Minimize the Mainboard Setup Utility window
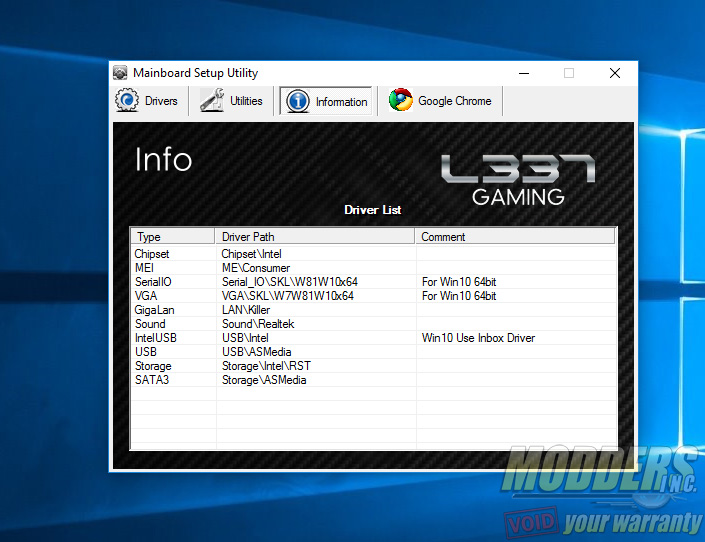The image size is (705, 542). 524,73
